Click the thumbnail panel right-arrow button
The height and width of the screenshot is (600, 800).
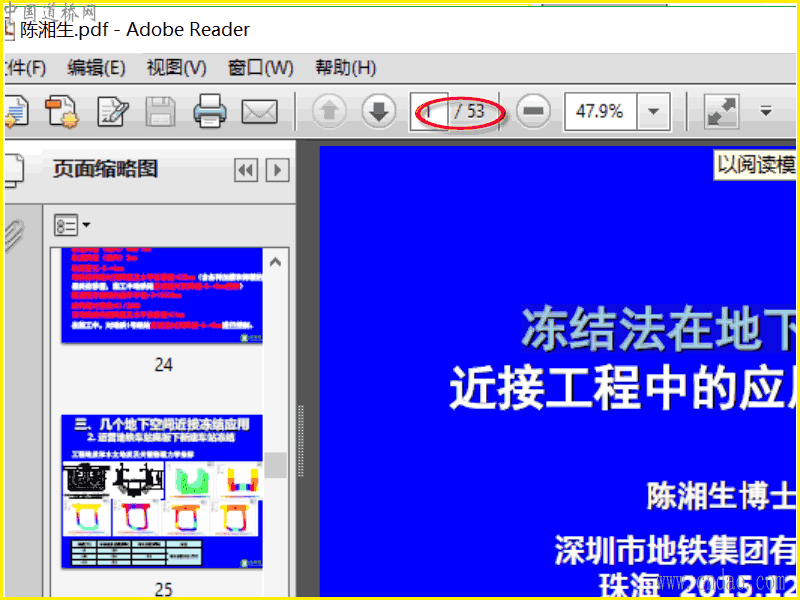[x=278, y=170]
